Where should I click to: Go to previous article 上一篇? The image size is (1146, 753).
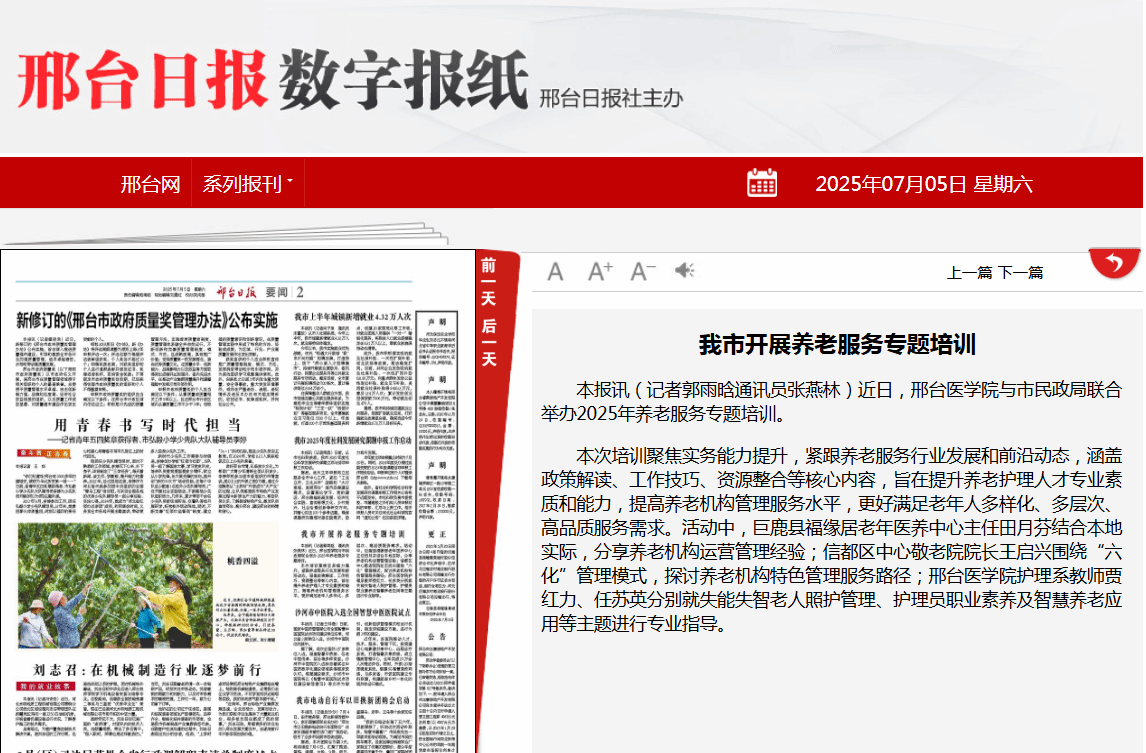970,272
